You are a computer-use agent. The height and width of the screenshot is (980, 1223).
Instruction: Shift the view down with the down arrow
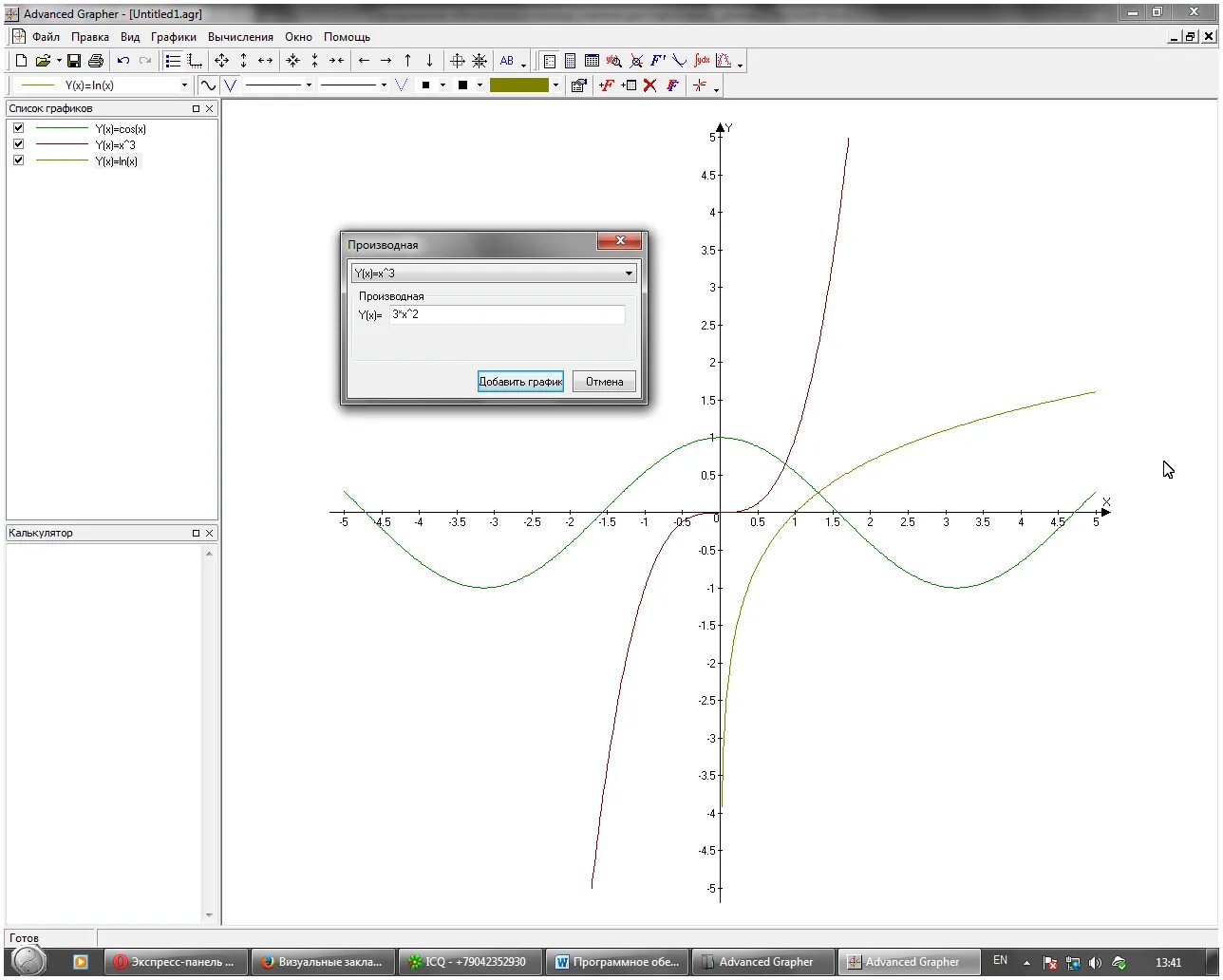[x=429, y=61]
